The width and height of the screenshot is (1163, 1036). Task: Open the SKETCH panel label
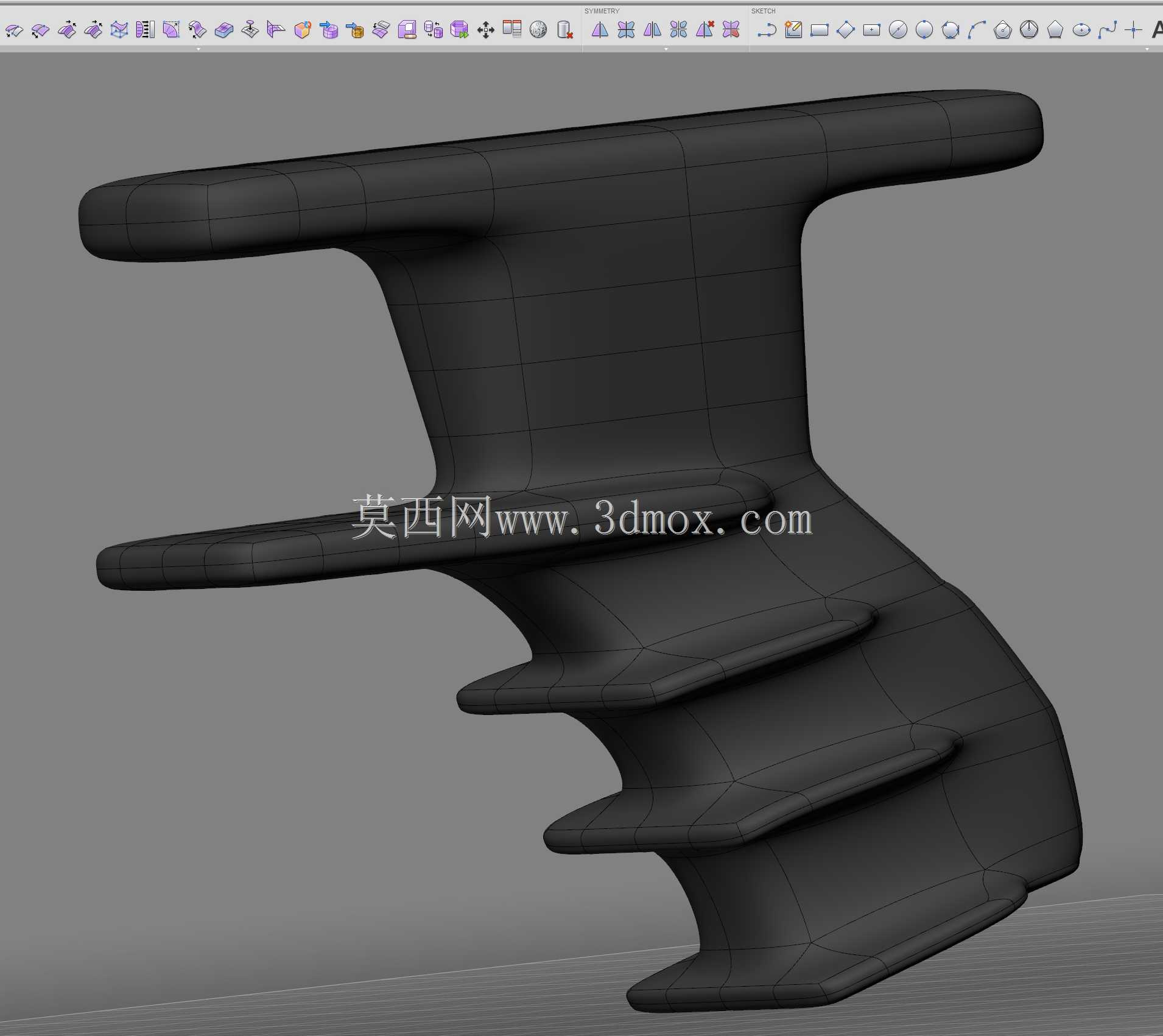763,11
